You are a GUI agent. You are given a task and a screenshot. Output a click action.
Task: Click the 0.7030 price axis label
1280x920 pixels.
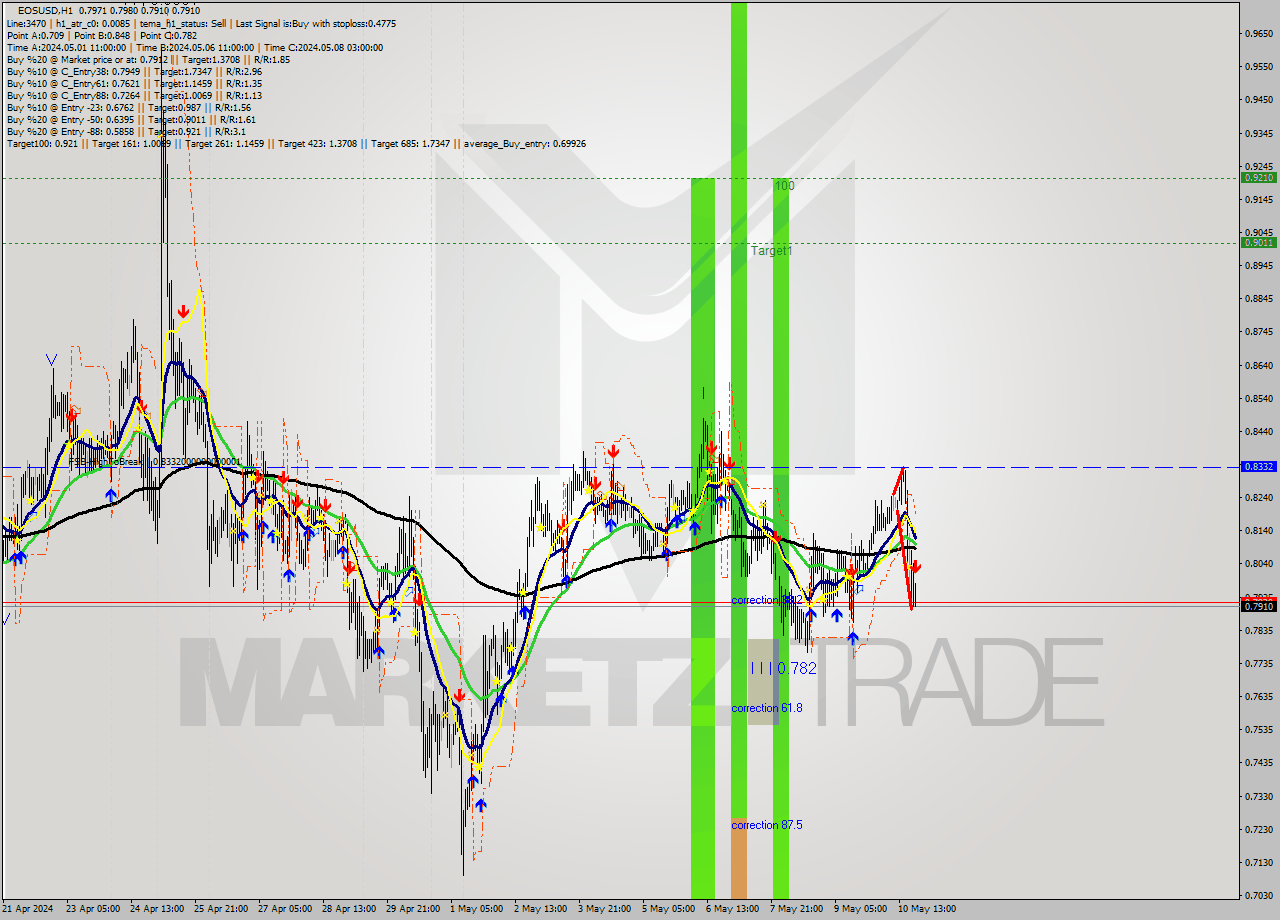1258,896
